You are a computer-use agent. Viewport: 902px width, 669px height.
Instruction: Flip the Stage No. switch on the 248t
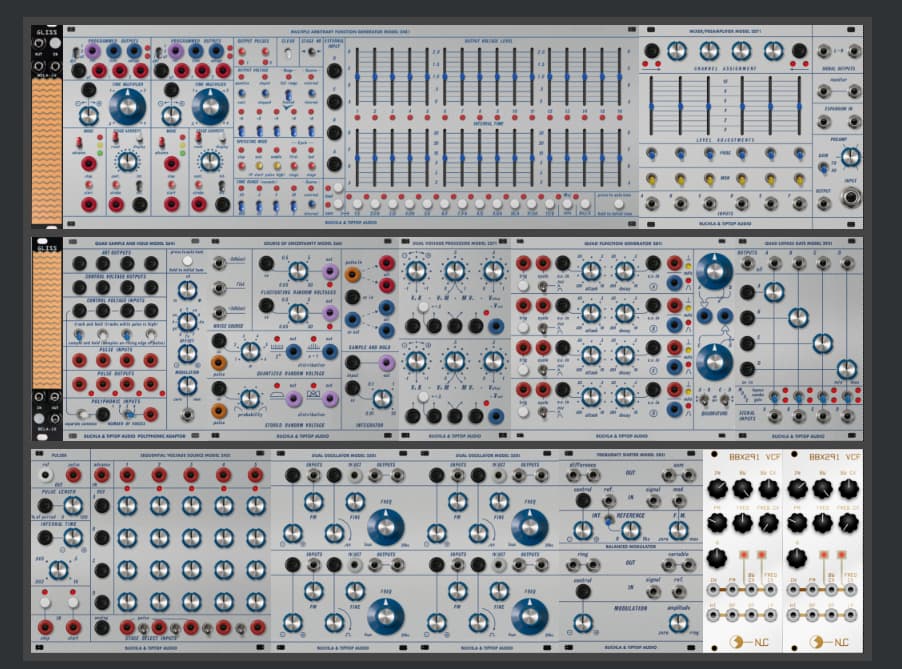point(312,52)
